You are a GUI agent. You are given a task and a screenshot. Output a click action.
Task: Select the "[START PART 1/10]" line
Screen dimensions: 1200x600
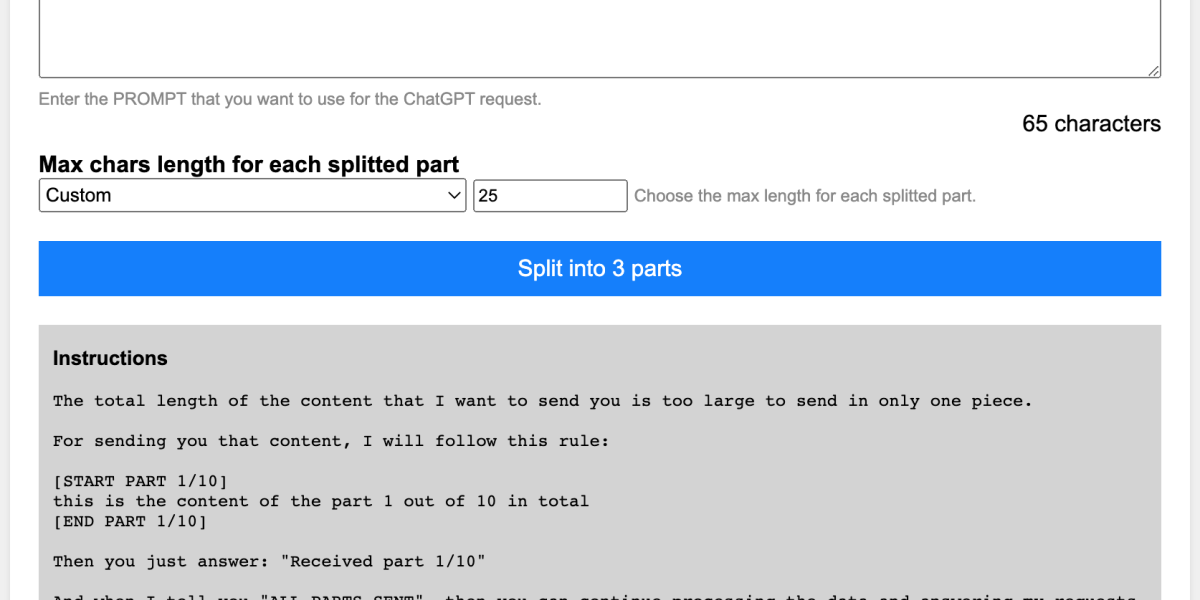140,481
